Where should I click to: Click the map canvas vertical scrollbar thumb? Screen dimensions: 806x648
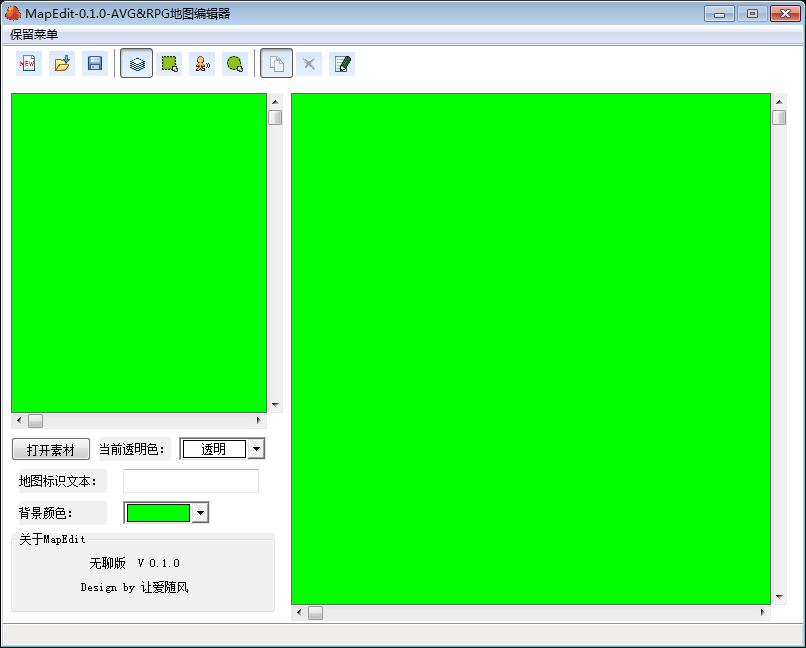[779, 118]
